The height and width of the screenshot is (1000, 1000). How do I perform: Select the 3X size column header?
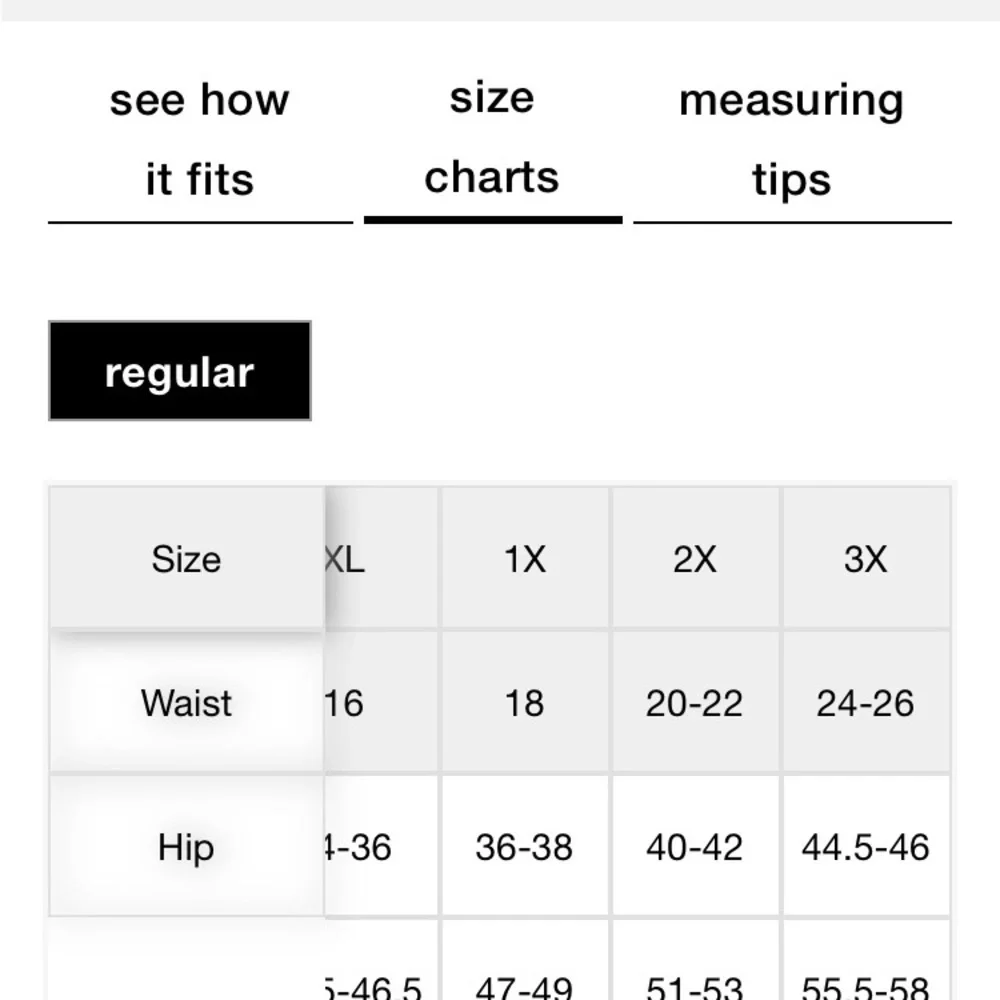[x=866, y=559]
